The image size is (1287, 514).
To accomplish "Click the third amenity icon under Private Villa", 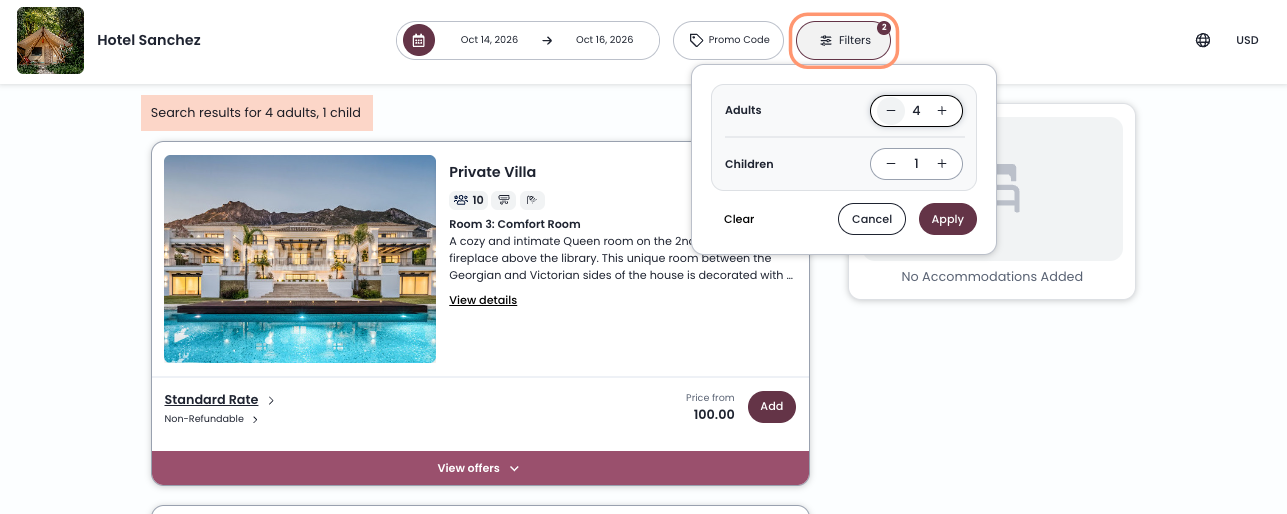I will (532, 200).
